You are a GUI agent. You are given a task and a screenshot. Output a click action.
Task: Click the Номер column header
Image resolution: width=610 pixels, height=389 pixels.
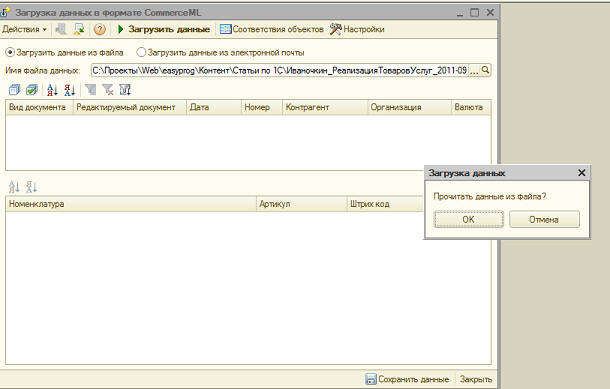(262, 107)
